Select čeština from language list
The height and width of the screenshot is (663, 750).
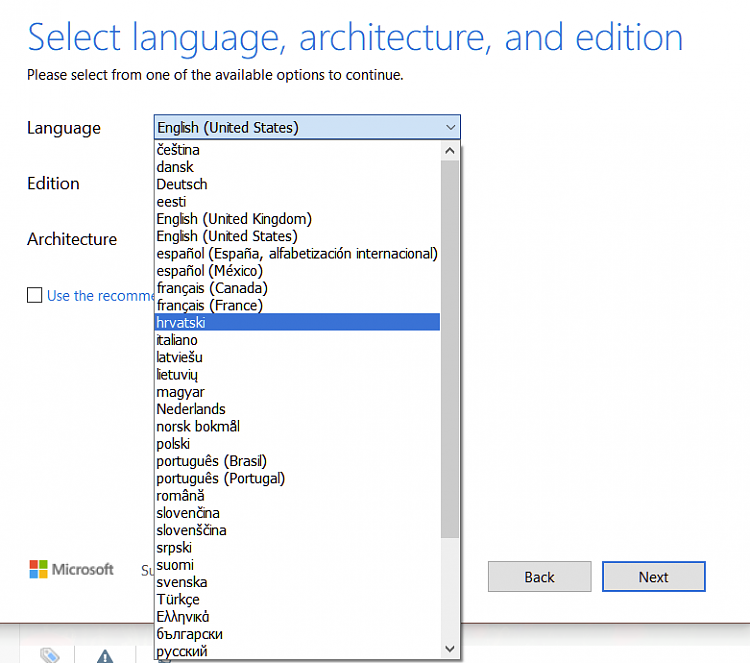(298, 150)
